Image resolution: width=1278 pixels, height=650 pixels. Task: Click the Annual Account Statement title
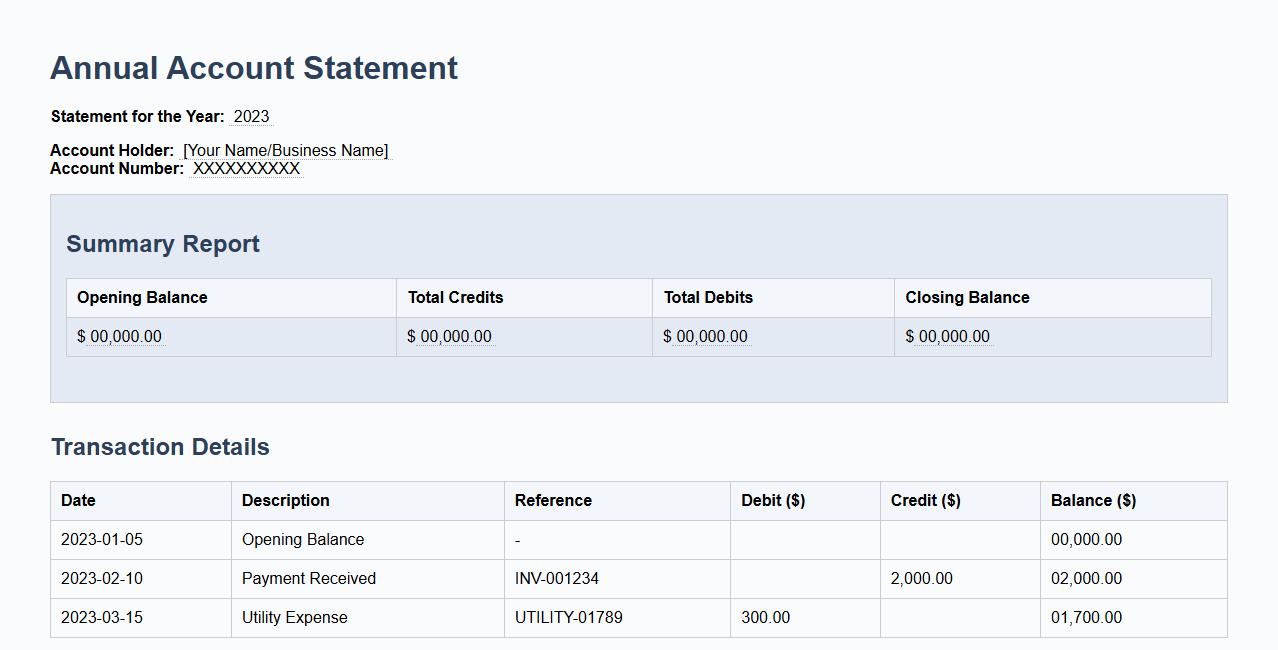coord(253,68)
